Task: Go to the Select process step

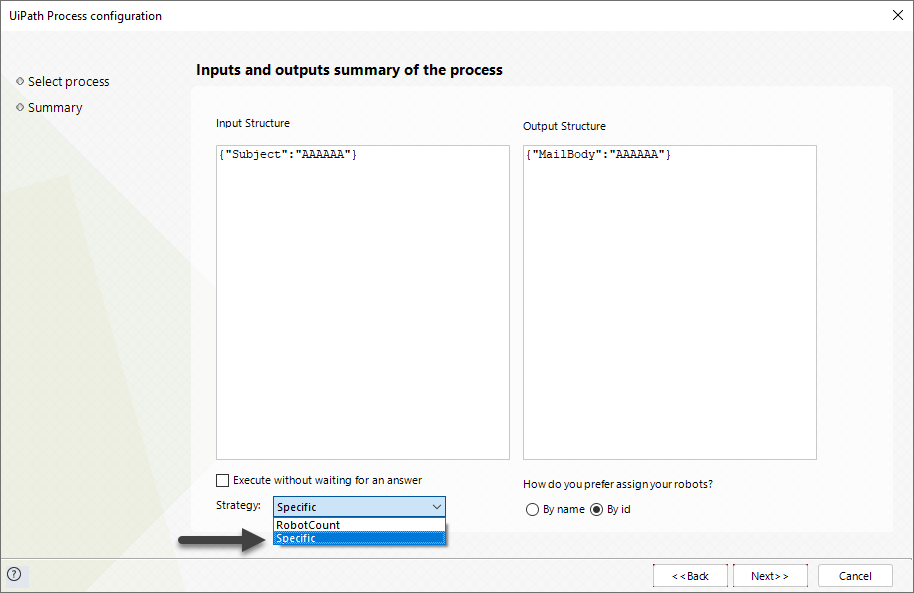Action: [68, 82]
